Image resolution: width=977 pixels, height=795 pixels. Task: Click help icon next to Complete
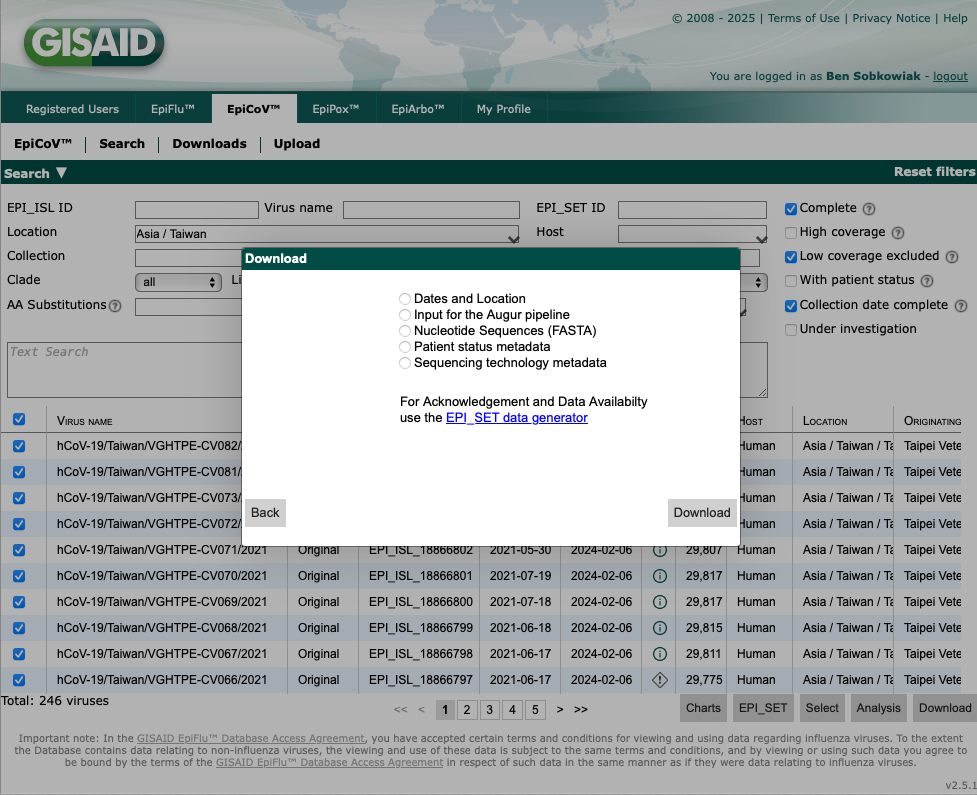(869, 209)
